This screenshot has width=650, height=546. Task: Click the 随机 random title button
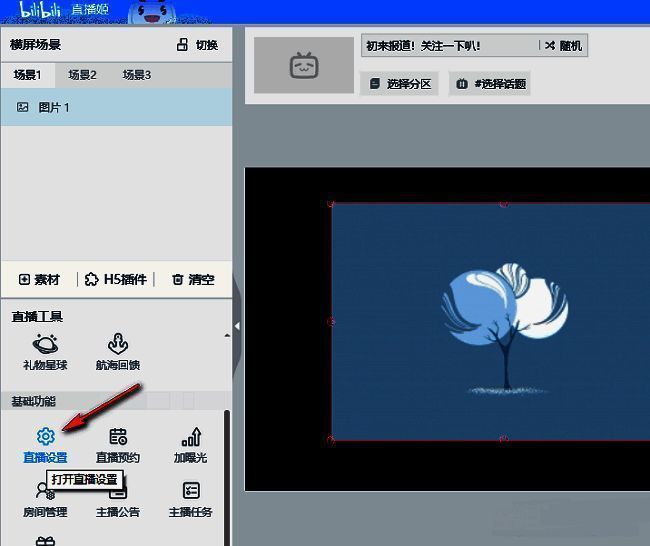[563, 46]
